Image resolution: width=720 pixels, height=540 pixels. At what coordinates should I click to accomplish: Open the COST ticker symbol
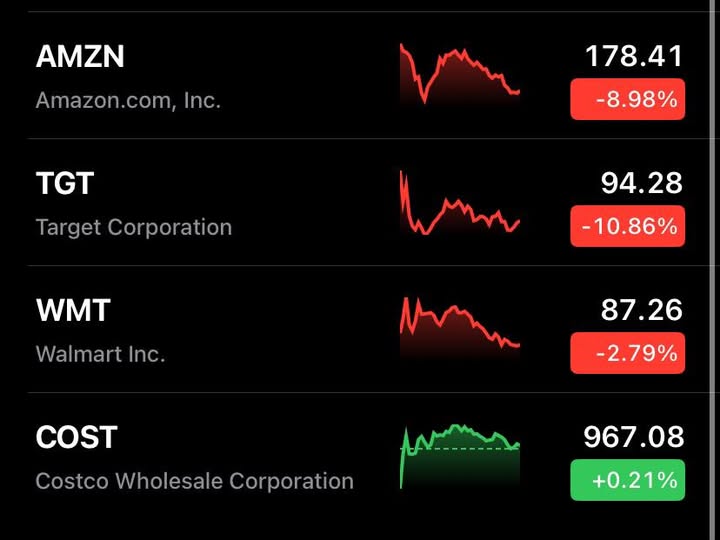click(77, 438)
